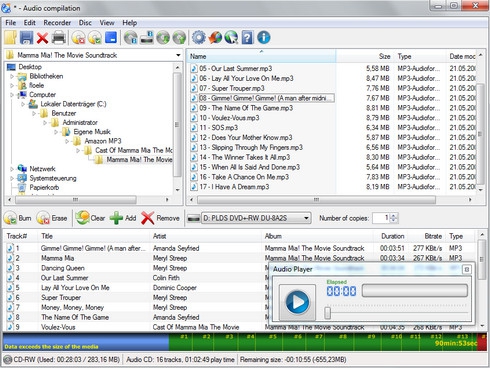This screenshot has width=490, height=368.
Task: Click the Burn button
Action: (x=18, y=218)
